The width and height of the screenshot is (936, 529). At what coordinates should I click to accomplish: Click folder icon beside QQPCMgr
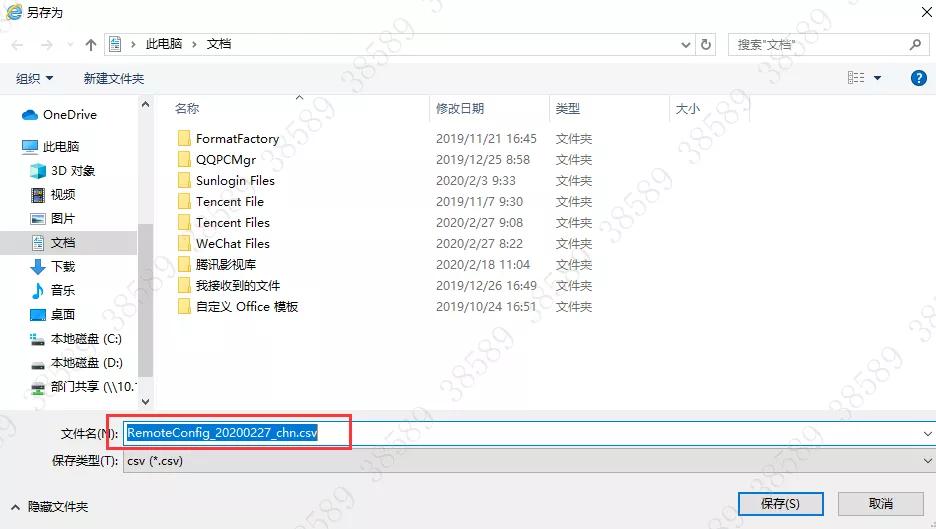point(184,159)
